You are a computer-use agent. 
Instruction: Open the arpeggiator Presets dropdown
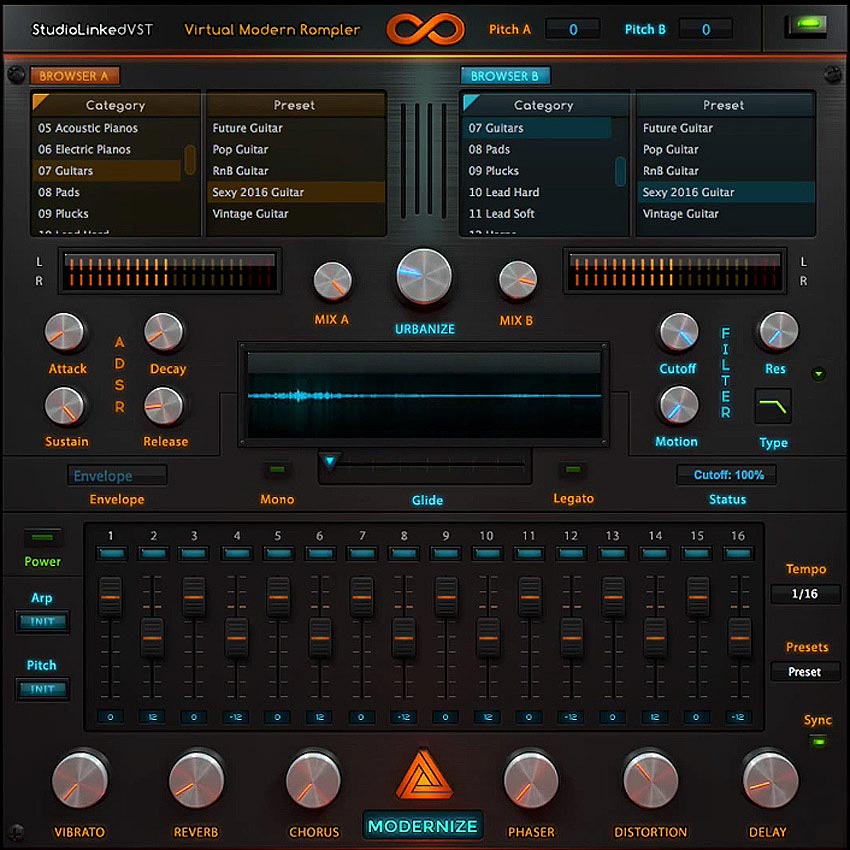(805, 672)
